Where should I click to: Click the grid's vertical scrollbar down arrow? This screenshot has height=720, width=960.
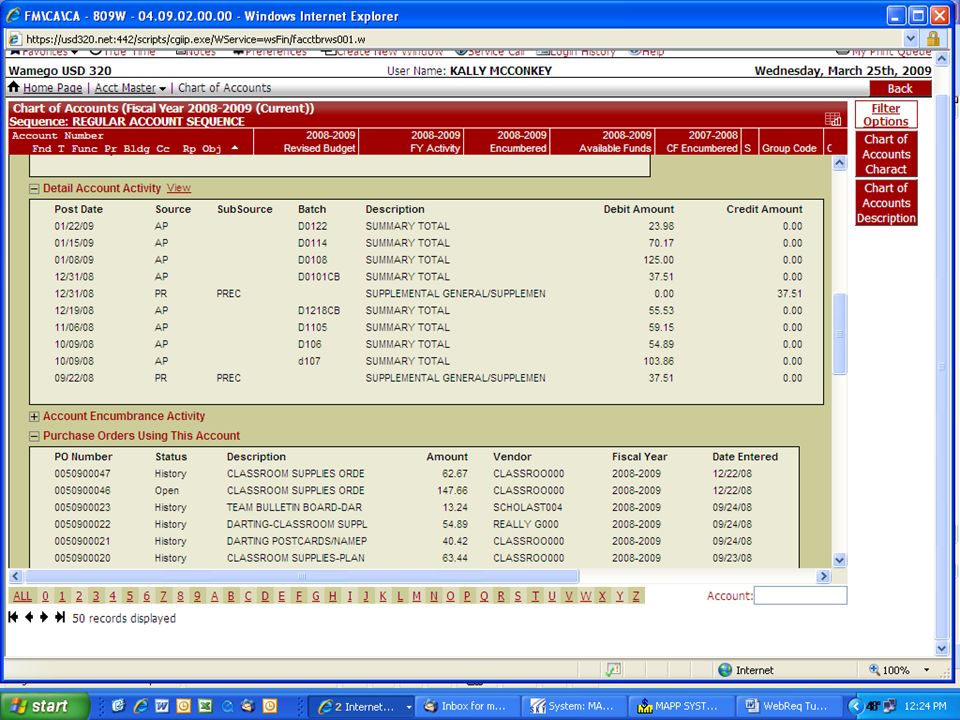[839, 560]
